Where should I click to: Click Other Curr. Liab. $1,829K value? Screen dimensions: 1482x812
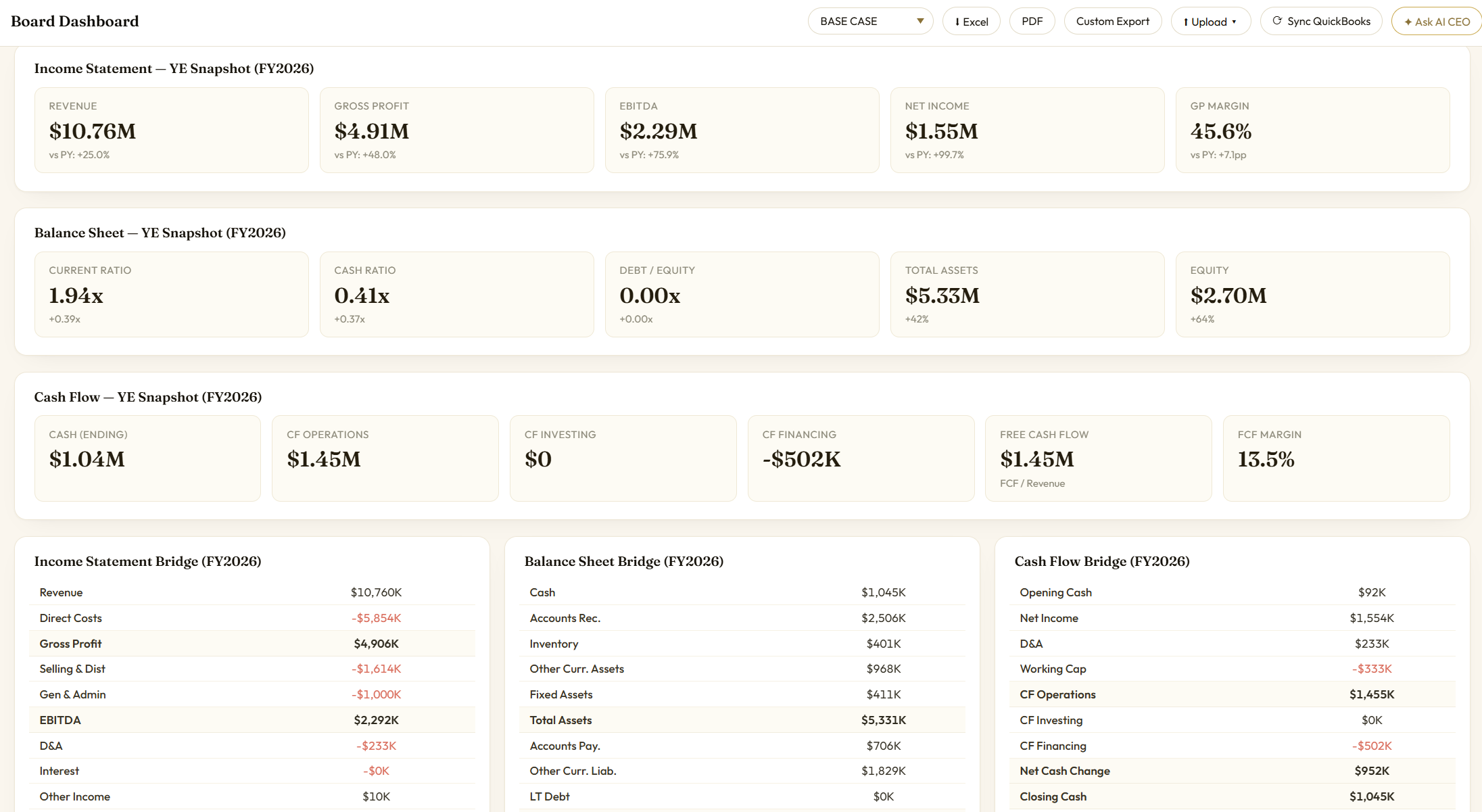click(x=883, y=771)
